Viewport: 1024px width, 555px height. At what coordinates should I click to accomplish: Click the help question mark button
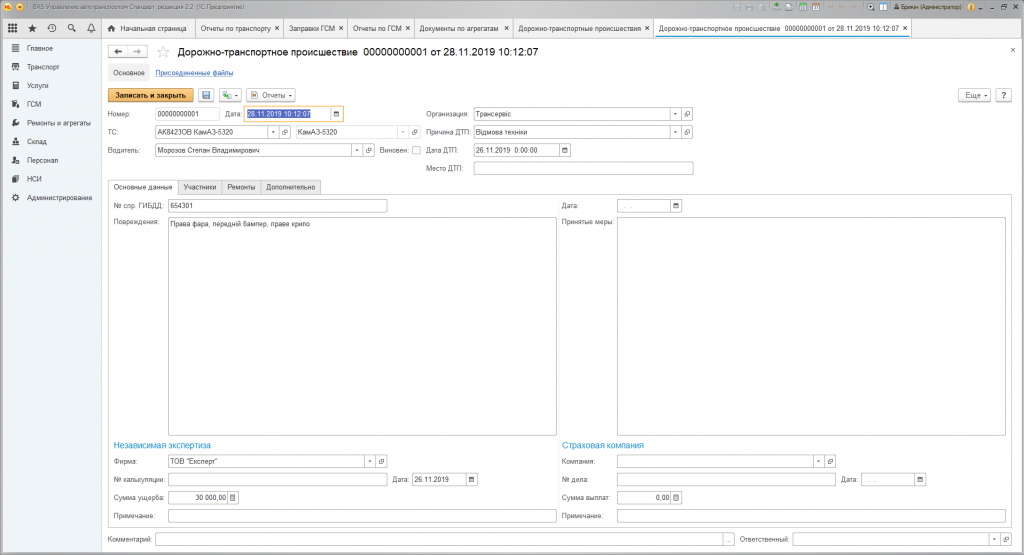point(1004,95)
